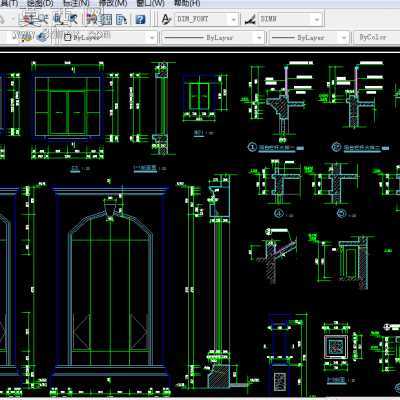The height and width of the screenshot is (400, 400).
Task: Expand the ByLayer lineweight dropdown
Action: (x=344, y=37)
